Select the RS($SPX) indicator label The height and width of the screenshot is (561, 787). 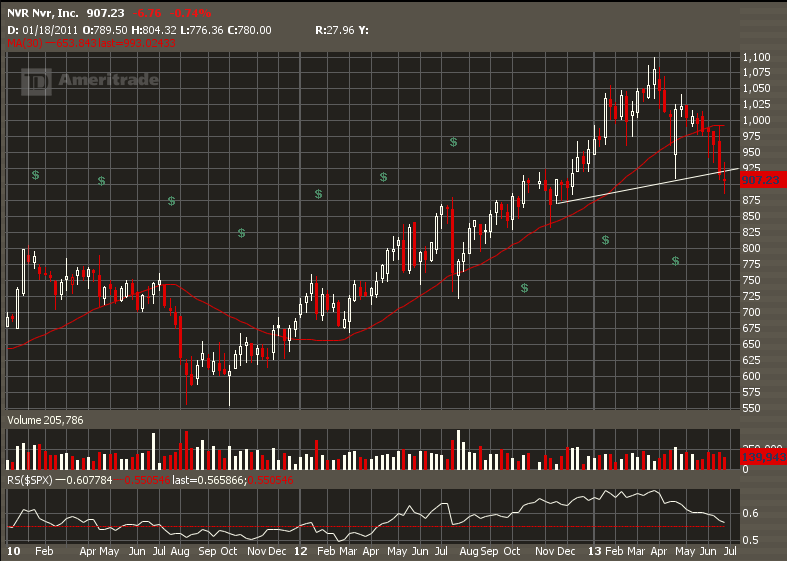(x=31, y=481)
